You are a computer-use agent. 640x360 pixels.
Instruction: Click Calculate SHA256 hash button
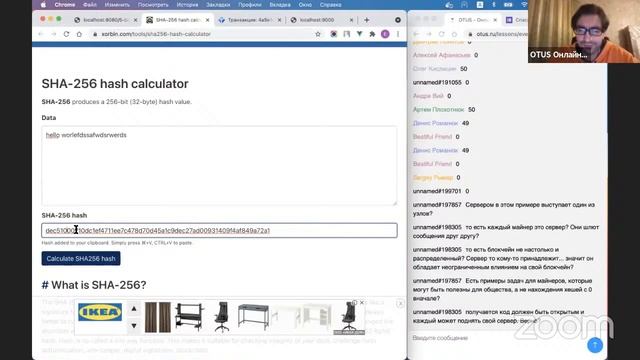pos(81,258)
